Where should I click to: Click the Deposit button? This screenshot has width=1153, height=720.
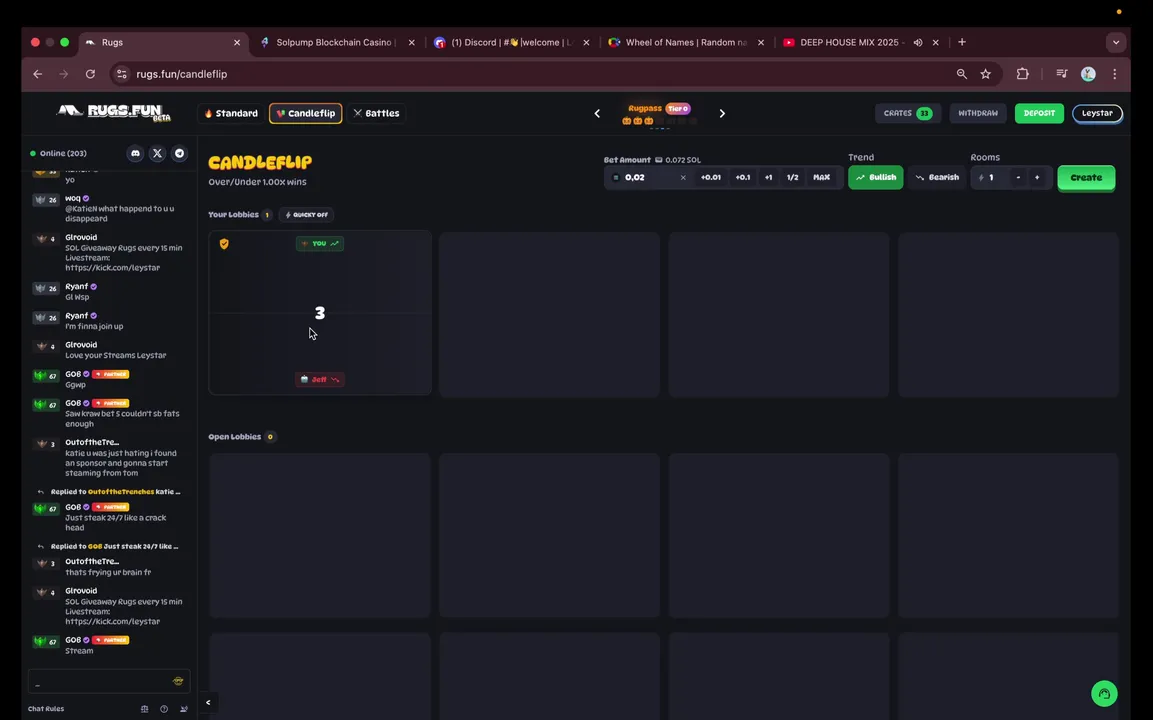[x=1039, y=113]
